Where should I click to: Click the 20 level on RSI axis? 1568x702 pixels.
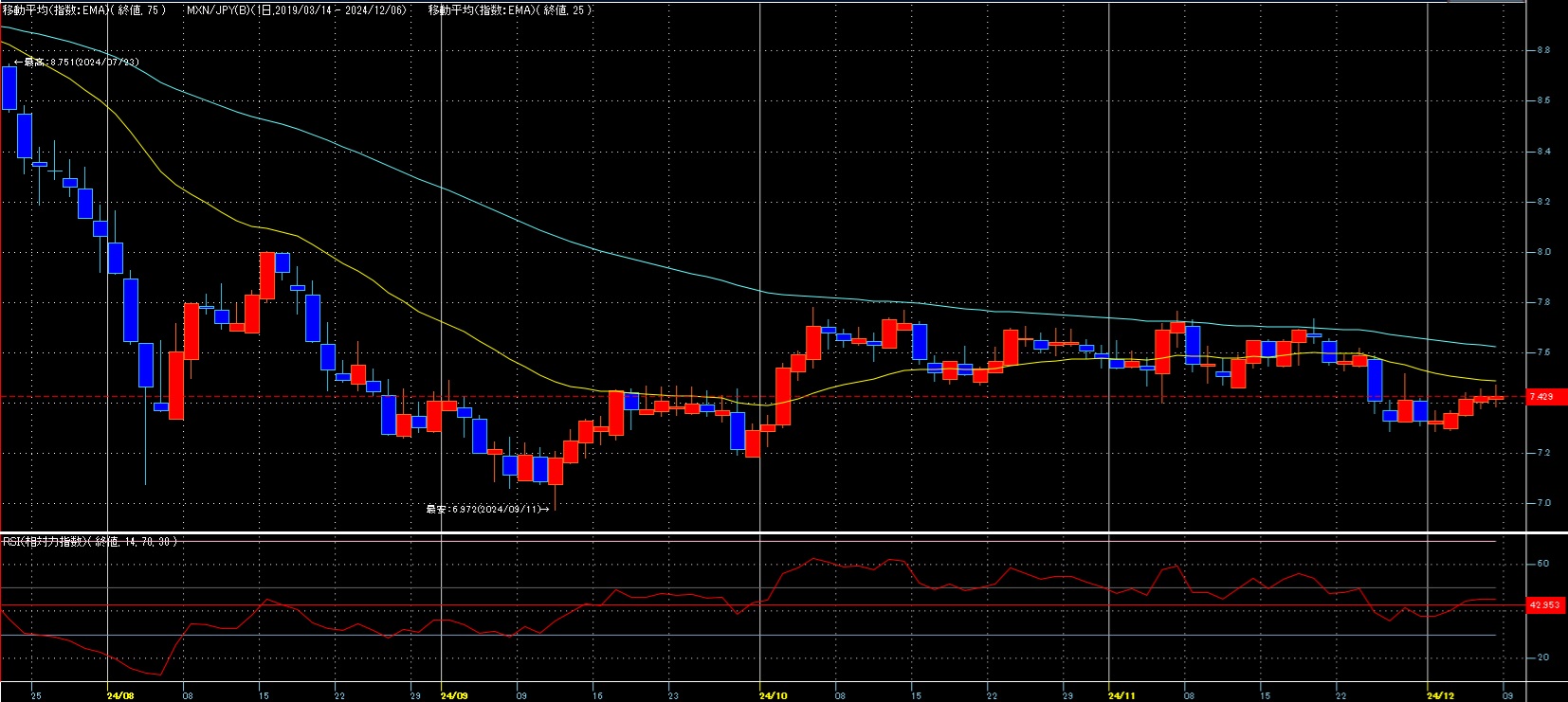click(x=1543, y=657)
